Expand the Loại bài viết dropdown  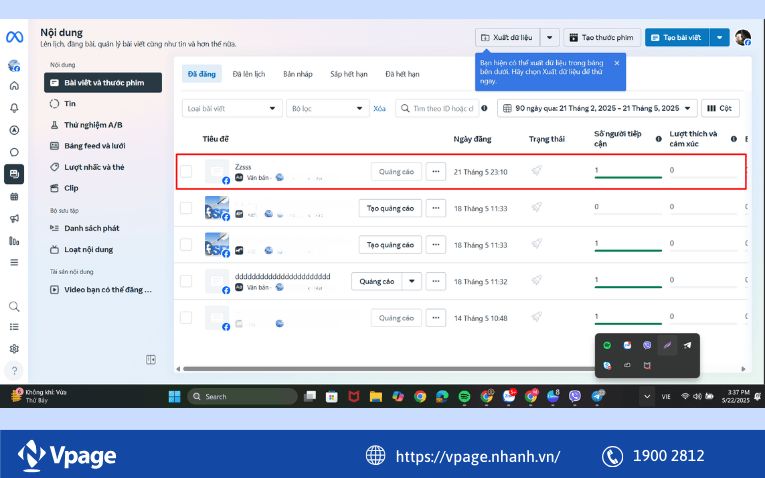pos(232,108)
